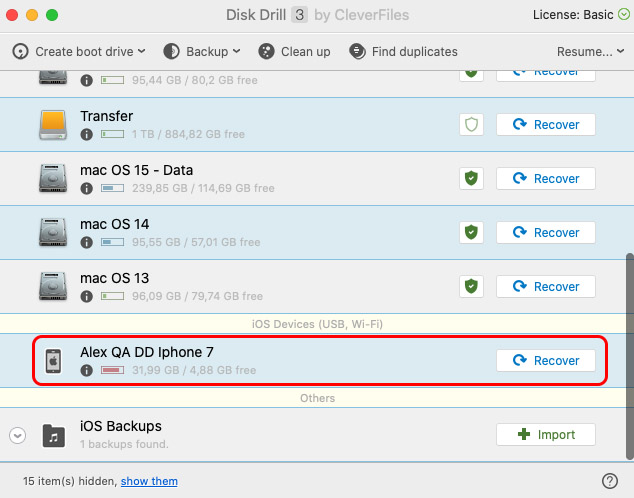Click the 239,85 GB / 114,69 GB free text
The height and width of the screenshot is (498, 634).
click(203, 188)
